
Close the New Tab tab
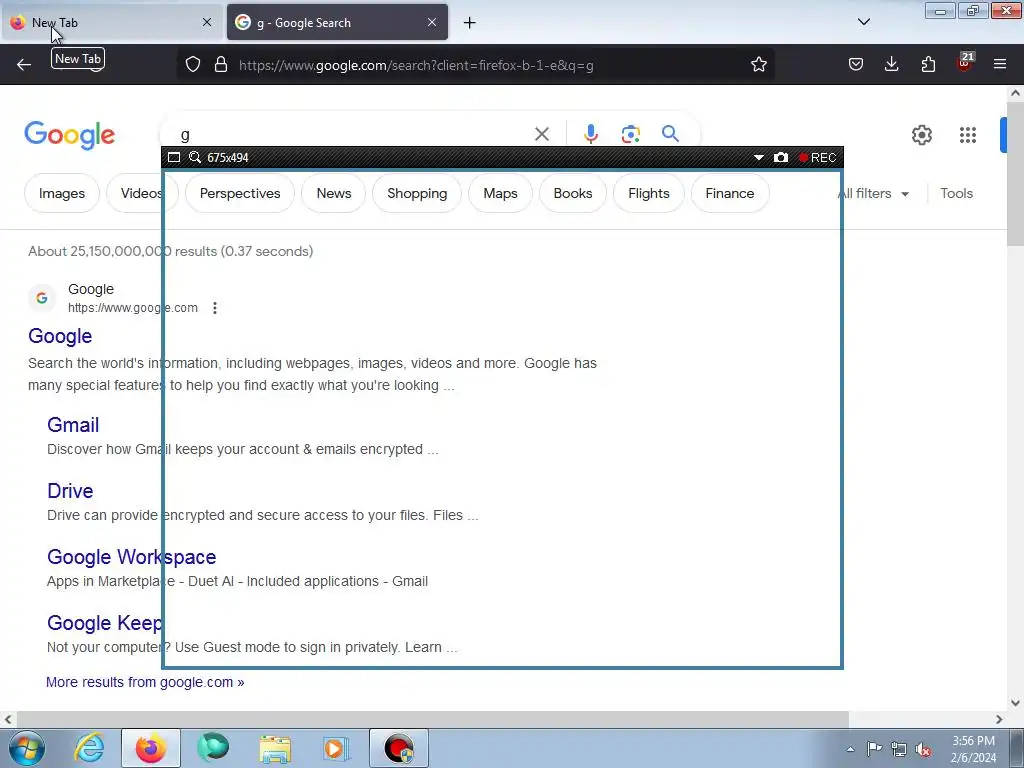coord(206,22)
